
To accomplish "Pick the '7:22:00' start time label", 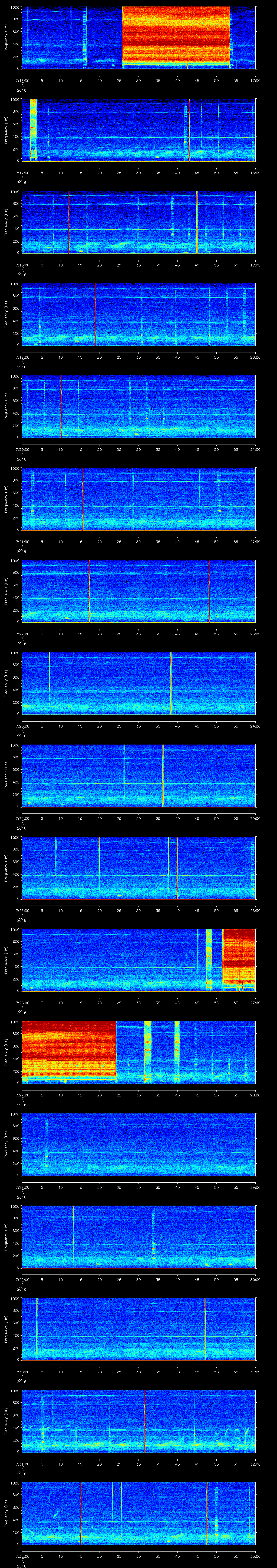I will (x=22, y=634).
